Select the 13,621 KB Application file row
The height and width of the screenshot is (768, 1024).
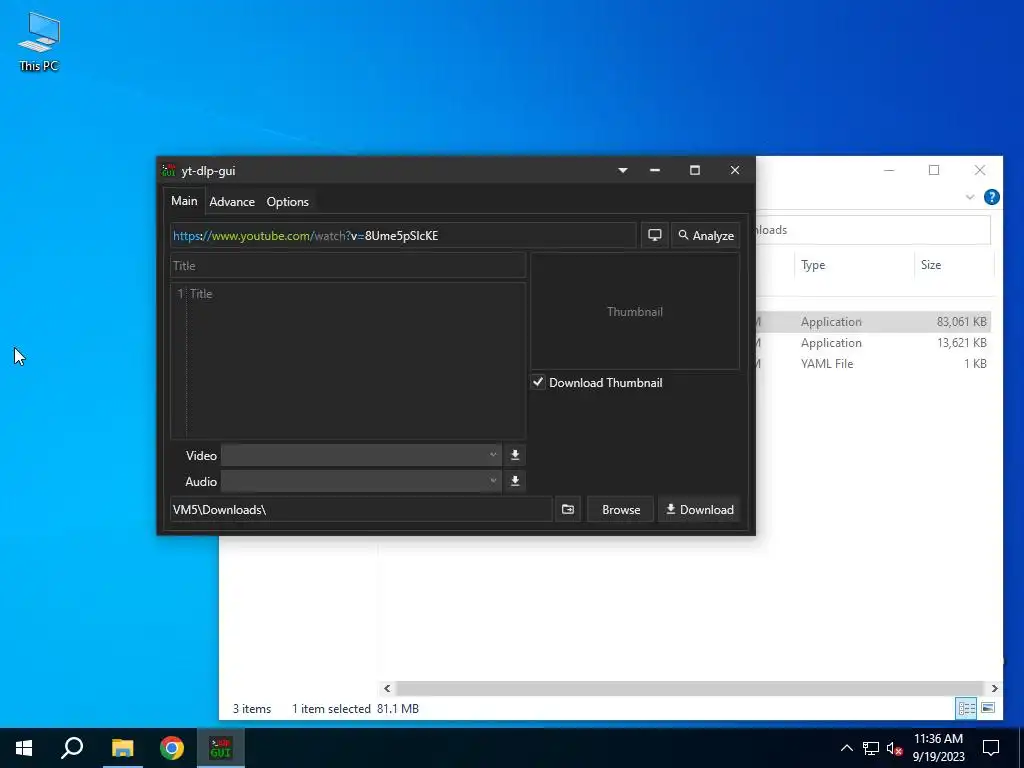tap(873, 343)
